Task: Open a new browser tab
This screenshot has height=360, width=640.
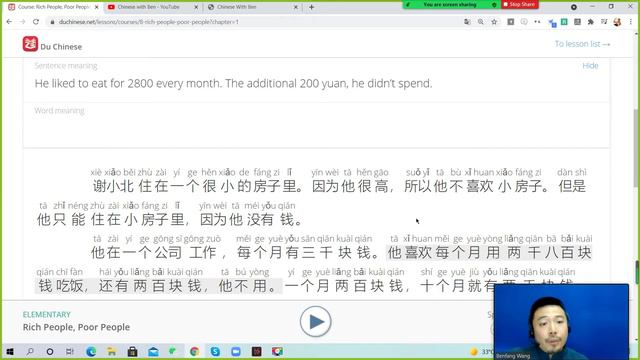Action: click(311, 7)
